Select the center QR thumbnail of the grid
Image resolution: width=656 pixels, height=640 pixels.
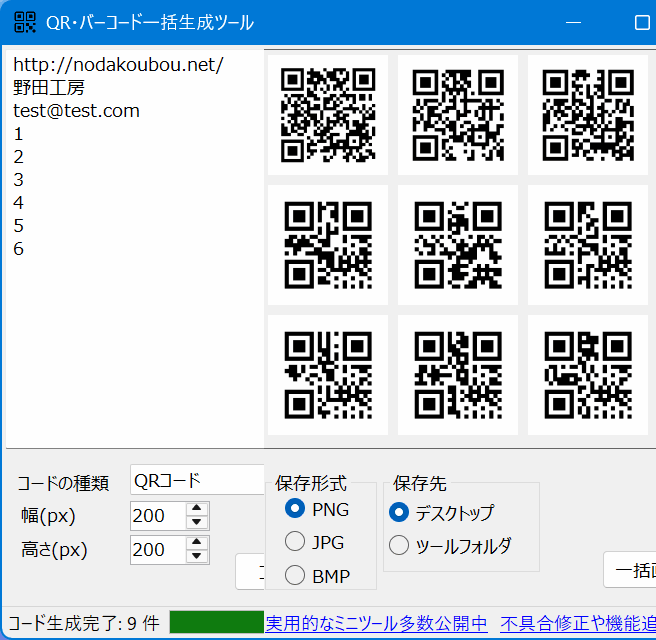coord(458,245)
